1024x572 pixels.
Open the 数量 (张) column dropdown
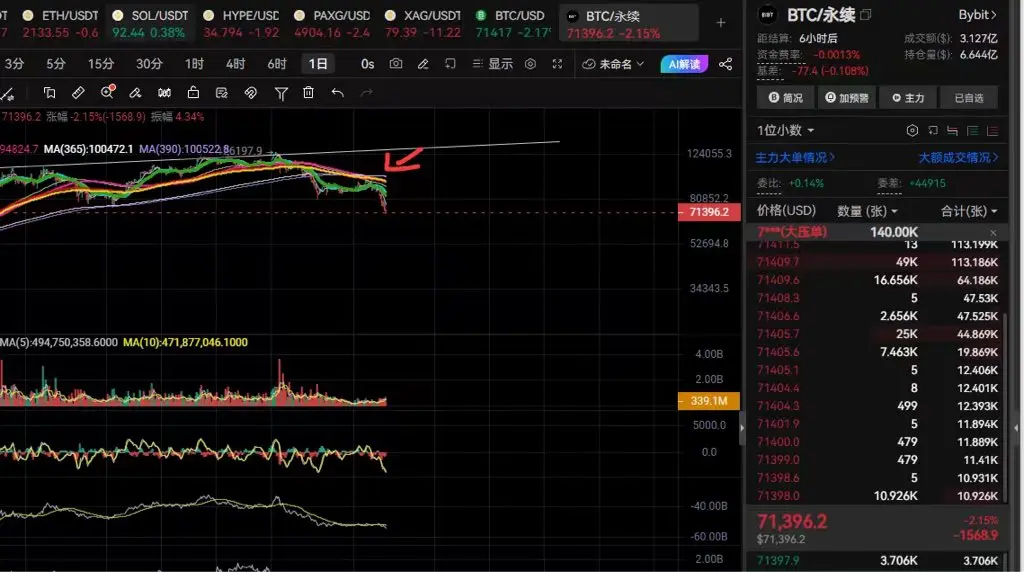867,211
